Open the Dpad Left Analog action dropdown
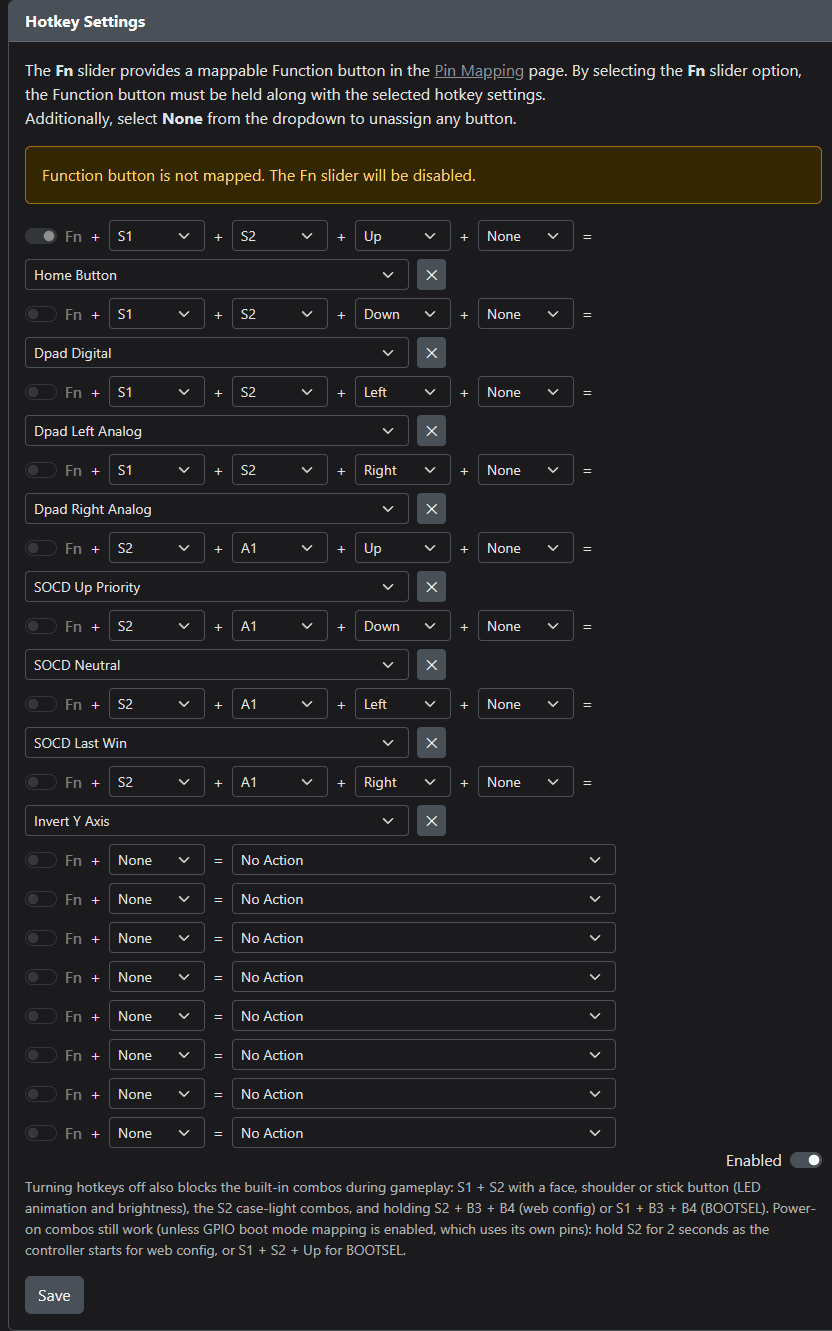Image resolution: width=832 pixels, height=1331 pixels. (217, 431)
